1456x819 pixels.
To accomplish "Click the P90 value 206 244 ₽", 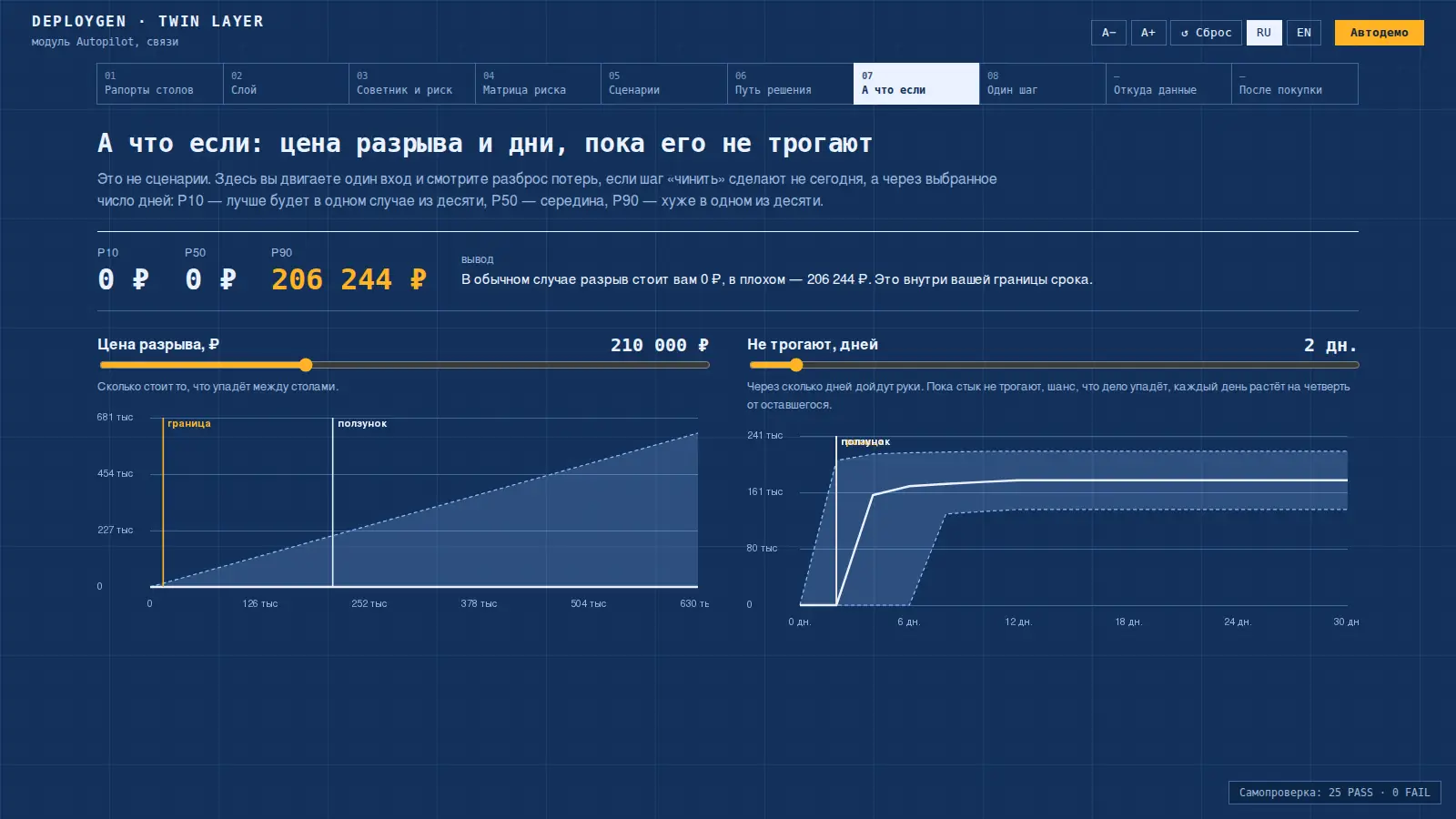I will [x=349, y=279].
